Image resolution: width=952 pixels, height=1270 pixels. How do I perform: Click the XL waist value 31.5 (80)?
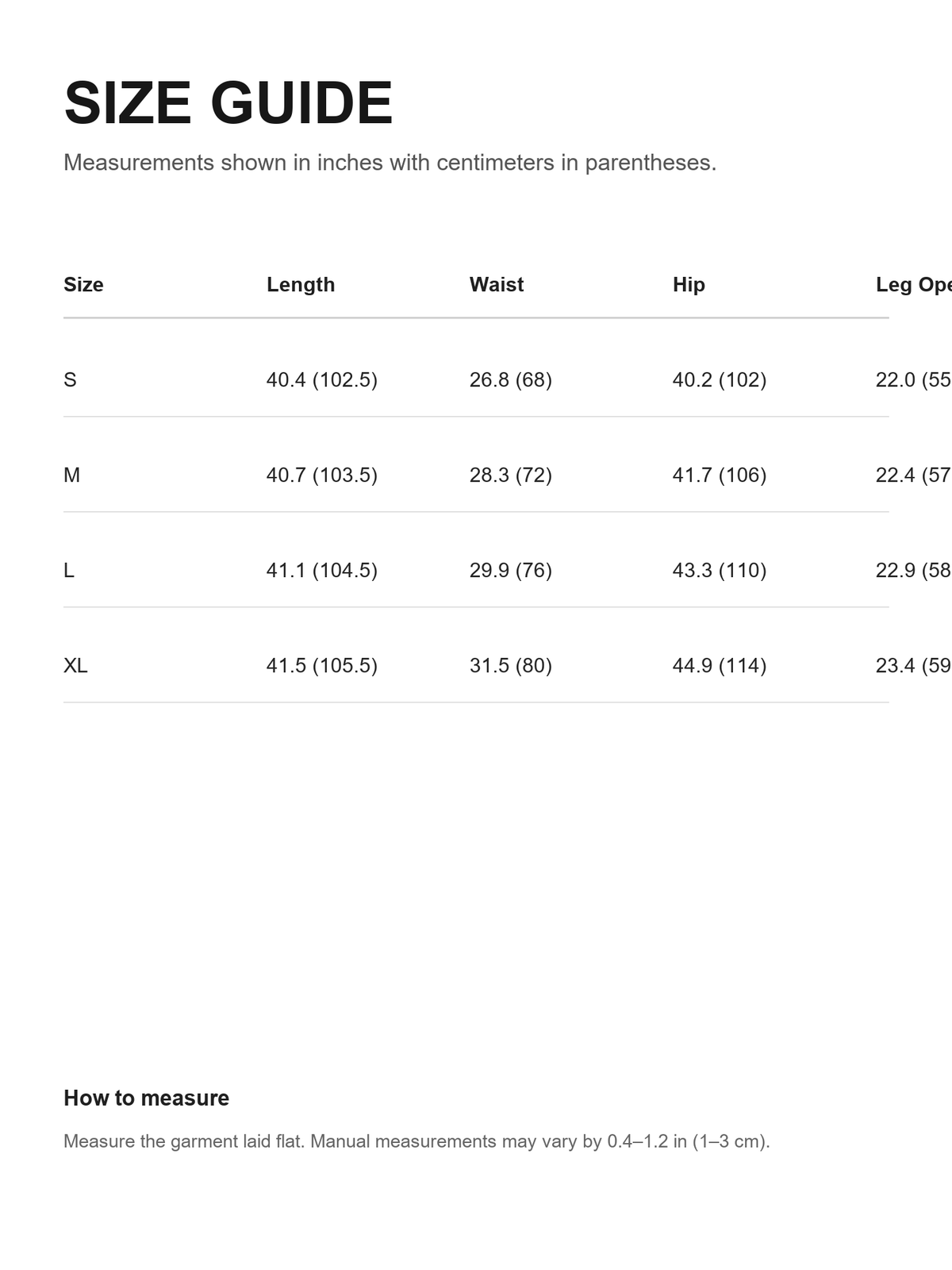511,665
